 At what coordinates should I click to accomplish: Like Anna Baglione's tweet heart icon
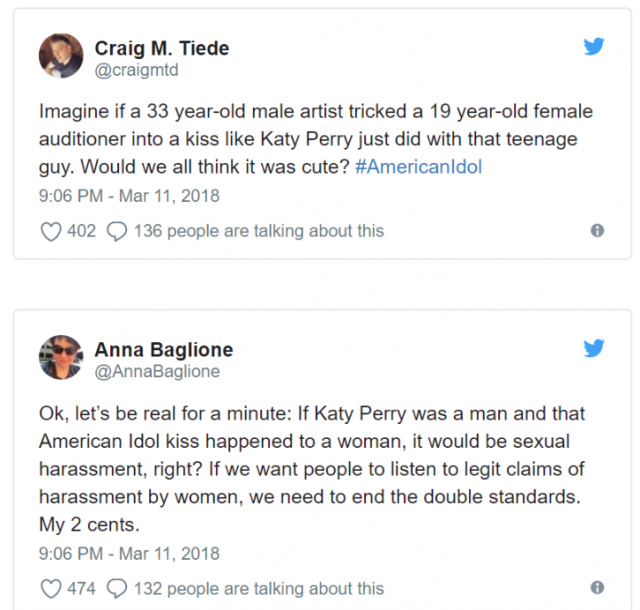[50, 588]
